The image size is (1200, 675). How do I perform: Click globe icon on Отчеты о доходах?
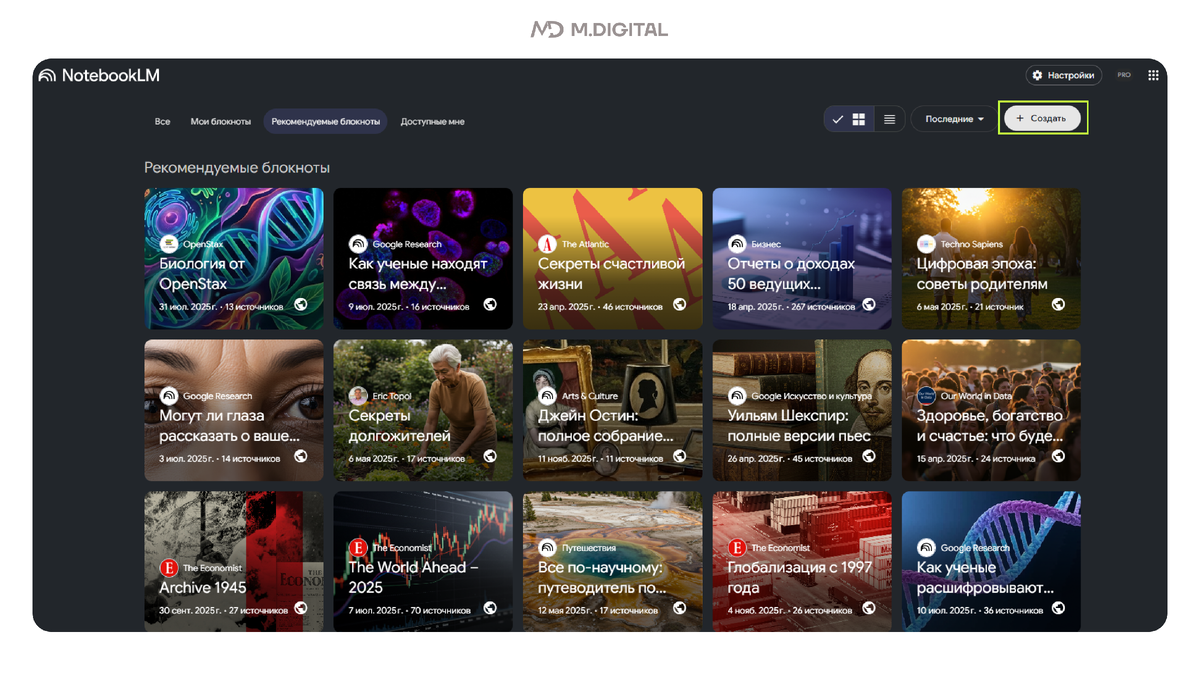(869, 305)
